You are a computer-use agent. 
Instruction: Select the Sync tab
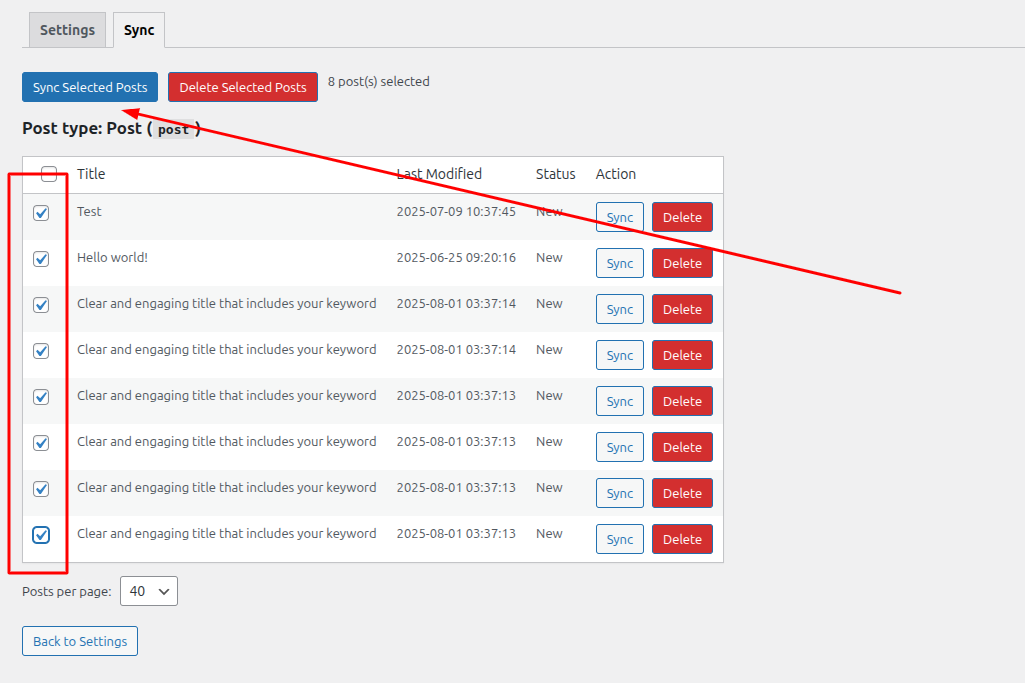pos(139,30)
